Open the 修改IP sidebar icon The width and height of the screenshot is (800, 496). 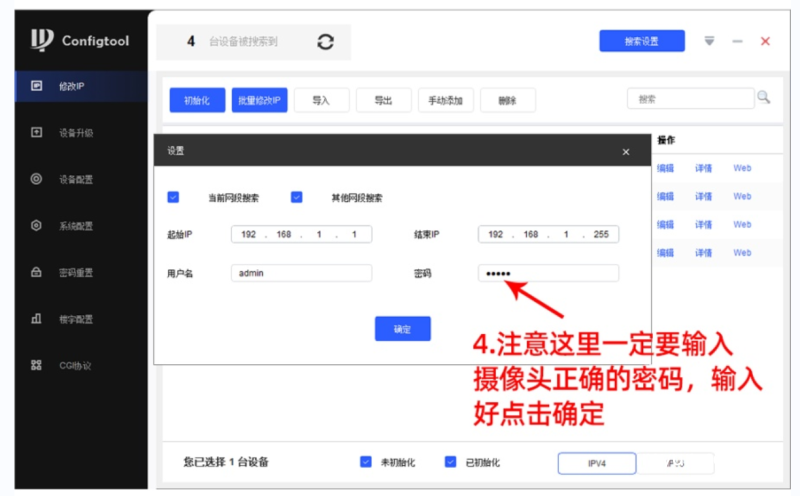tap(36, 86)
